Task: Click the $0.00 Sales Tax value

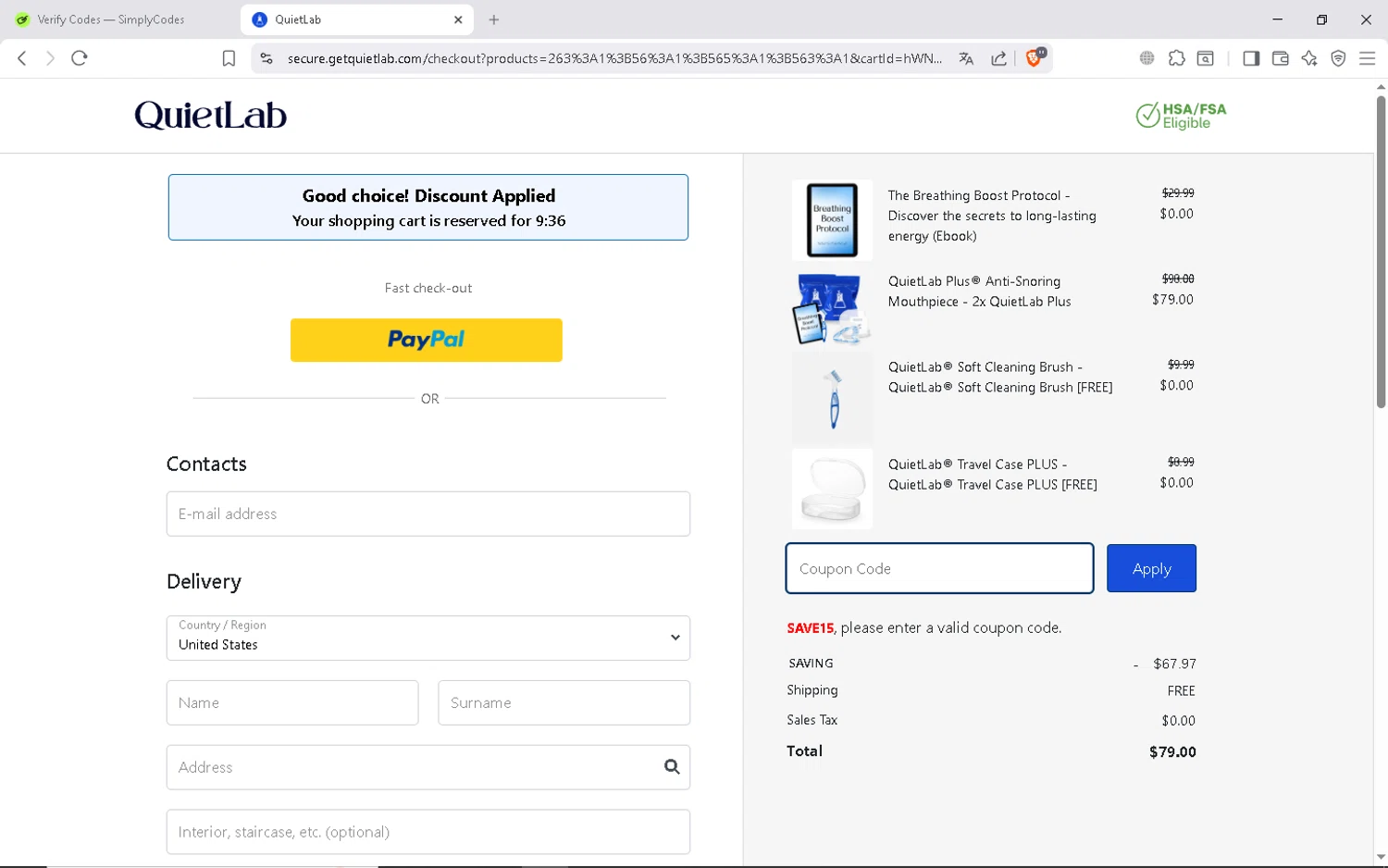Action: 1178,720
